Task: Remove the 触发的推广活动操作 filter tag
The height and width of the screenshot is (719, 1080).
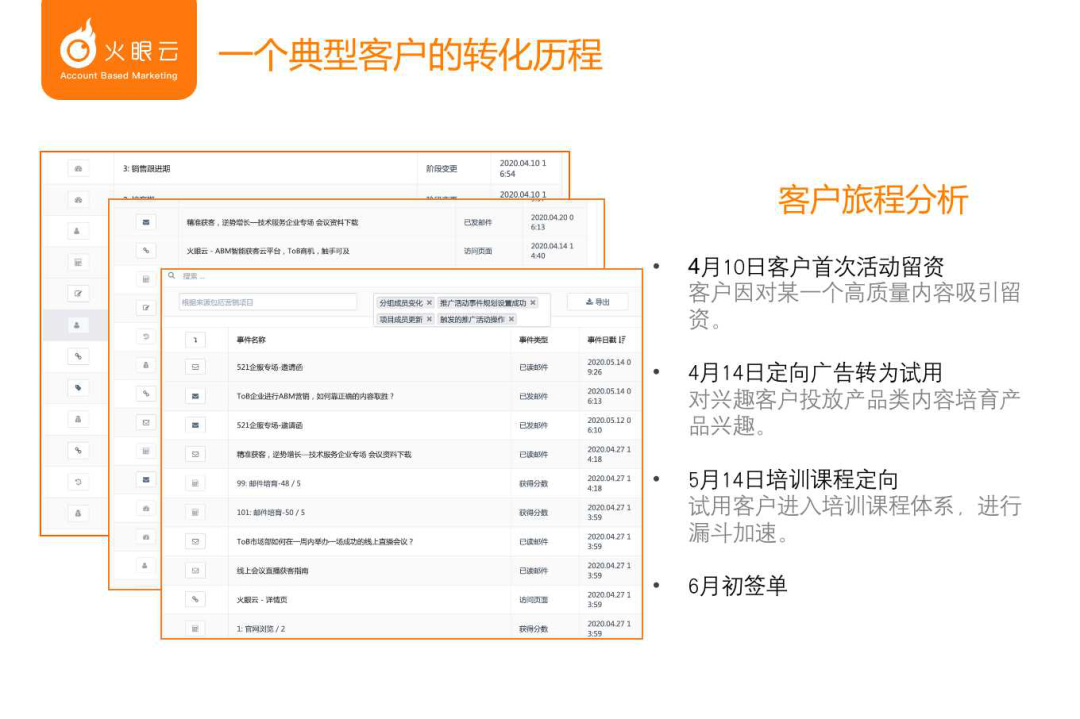Action: coord(511,320)
